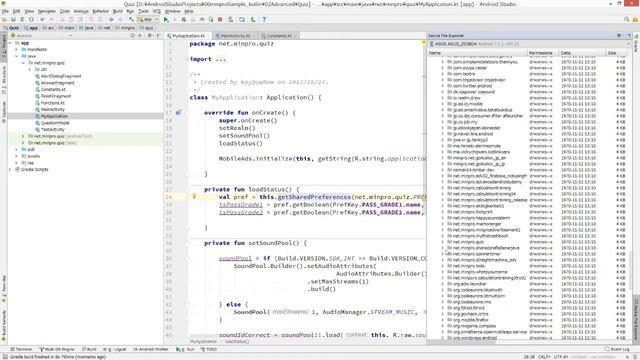Open the Build tool window button
The width and height of the screenshot is (640, 360).
pyautogui.click(x=89, y=349)
